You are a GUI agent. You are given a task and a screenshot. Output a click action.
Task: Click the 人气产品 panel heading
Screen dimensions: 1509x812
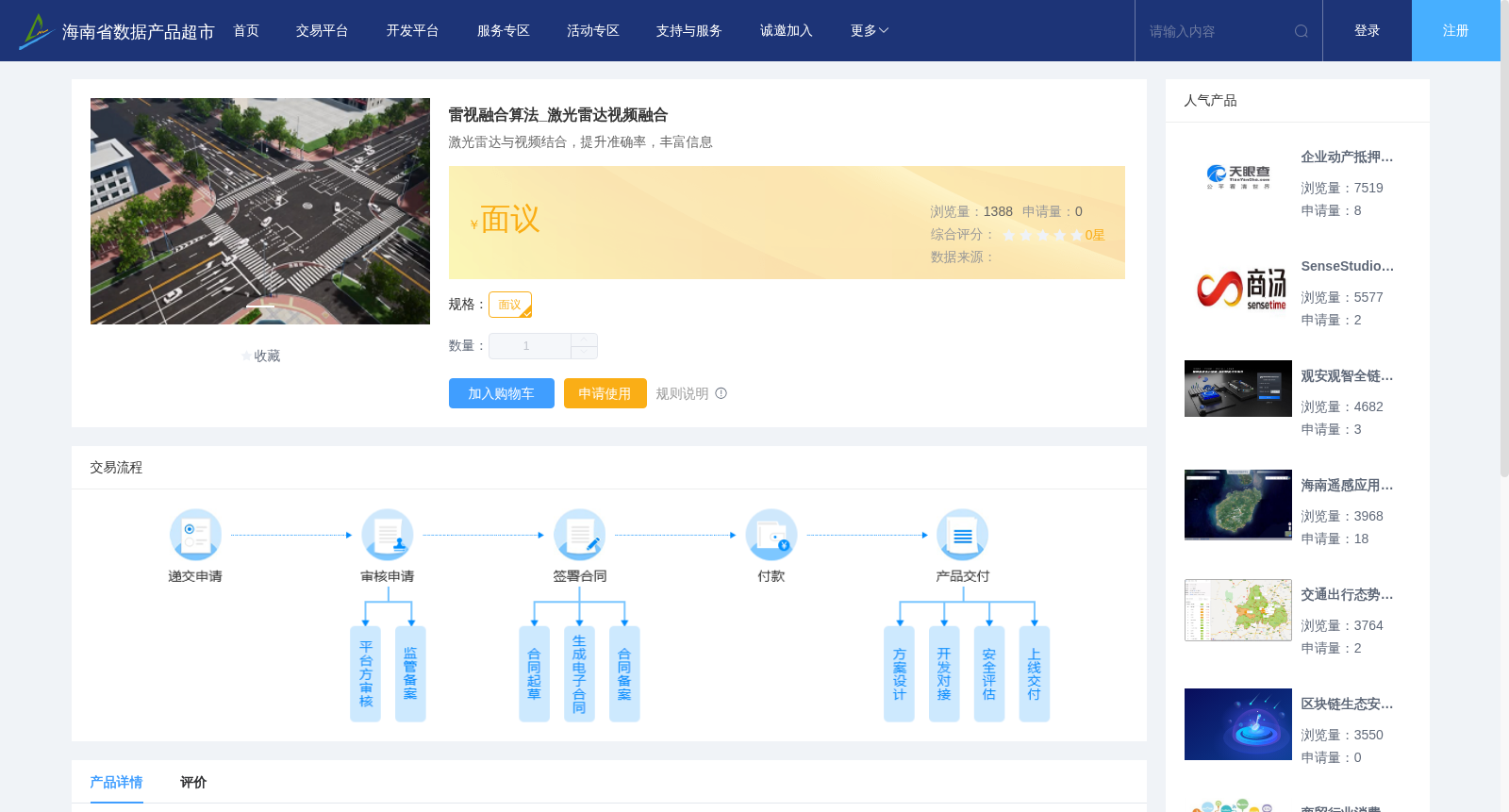(1210, 100)
